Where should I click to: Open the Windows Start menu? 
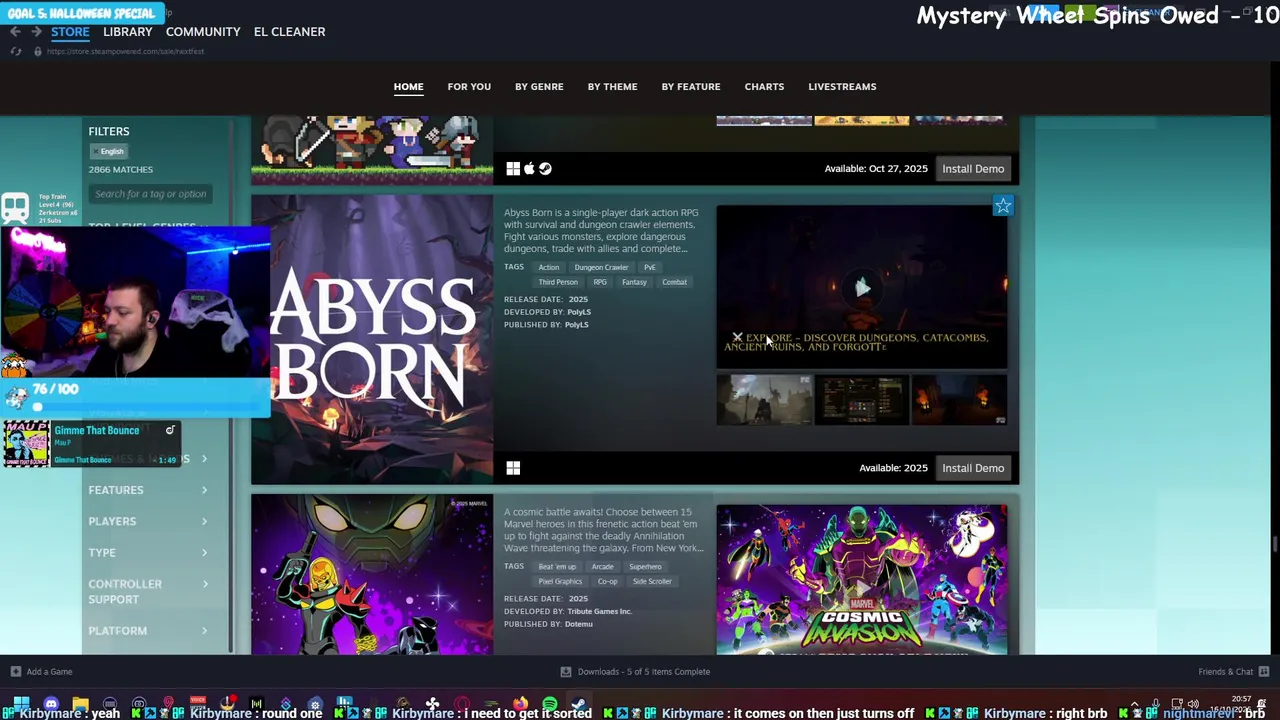[21, 704]
